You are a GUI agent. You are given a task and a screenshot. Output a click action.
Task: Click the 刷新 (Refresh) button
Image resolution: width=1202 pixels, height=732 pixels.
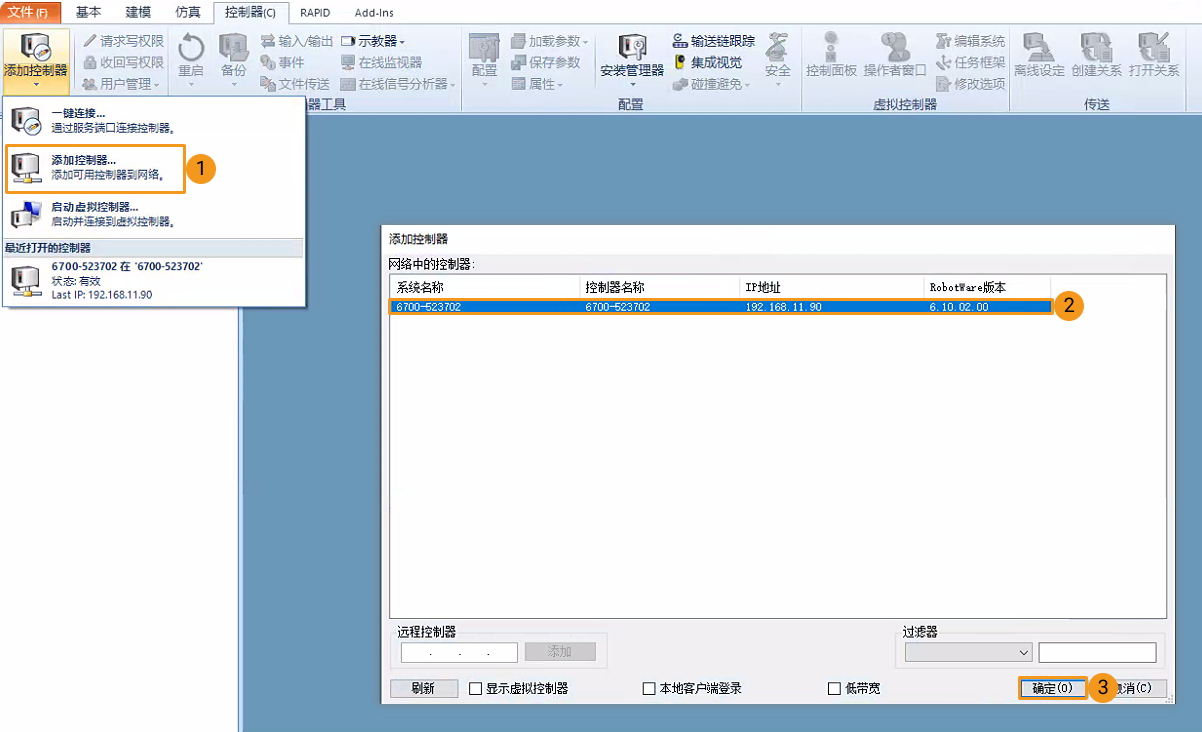(x=424, y=688)
